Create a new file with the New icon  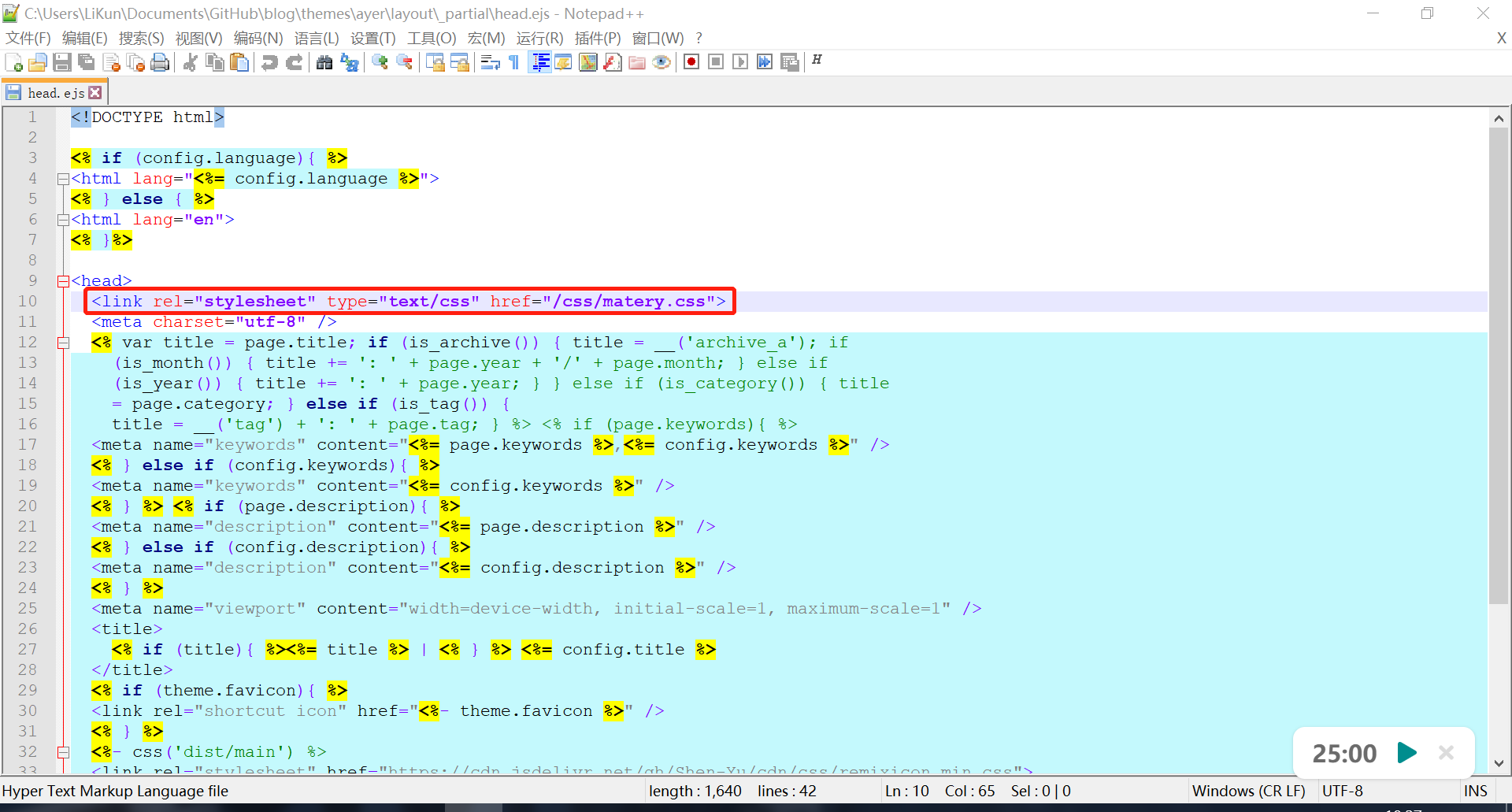13,62
